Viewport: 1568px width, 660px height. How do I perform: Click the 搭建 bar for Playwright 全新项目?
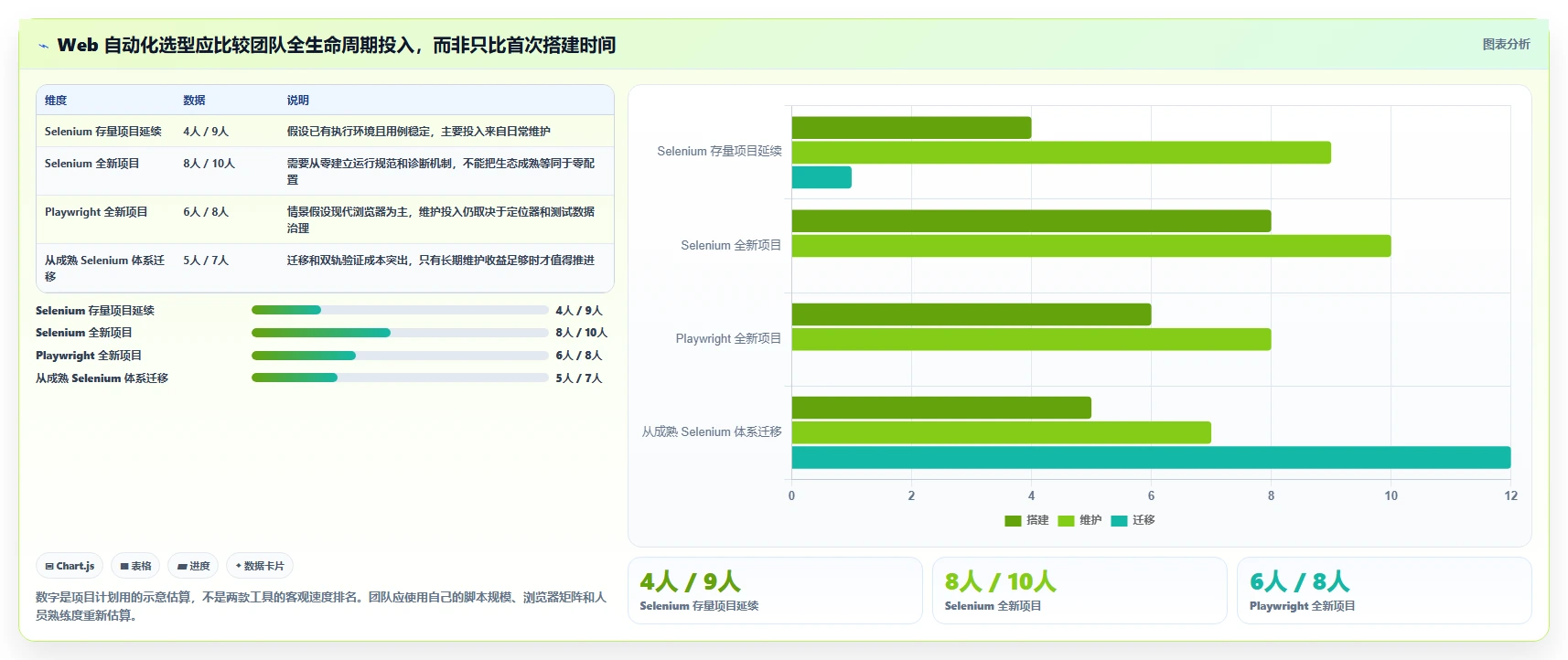[x=972, y=314]
